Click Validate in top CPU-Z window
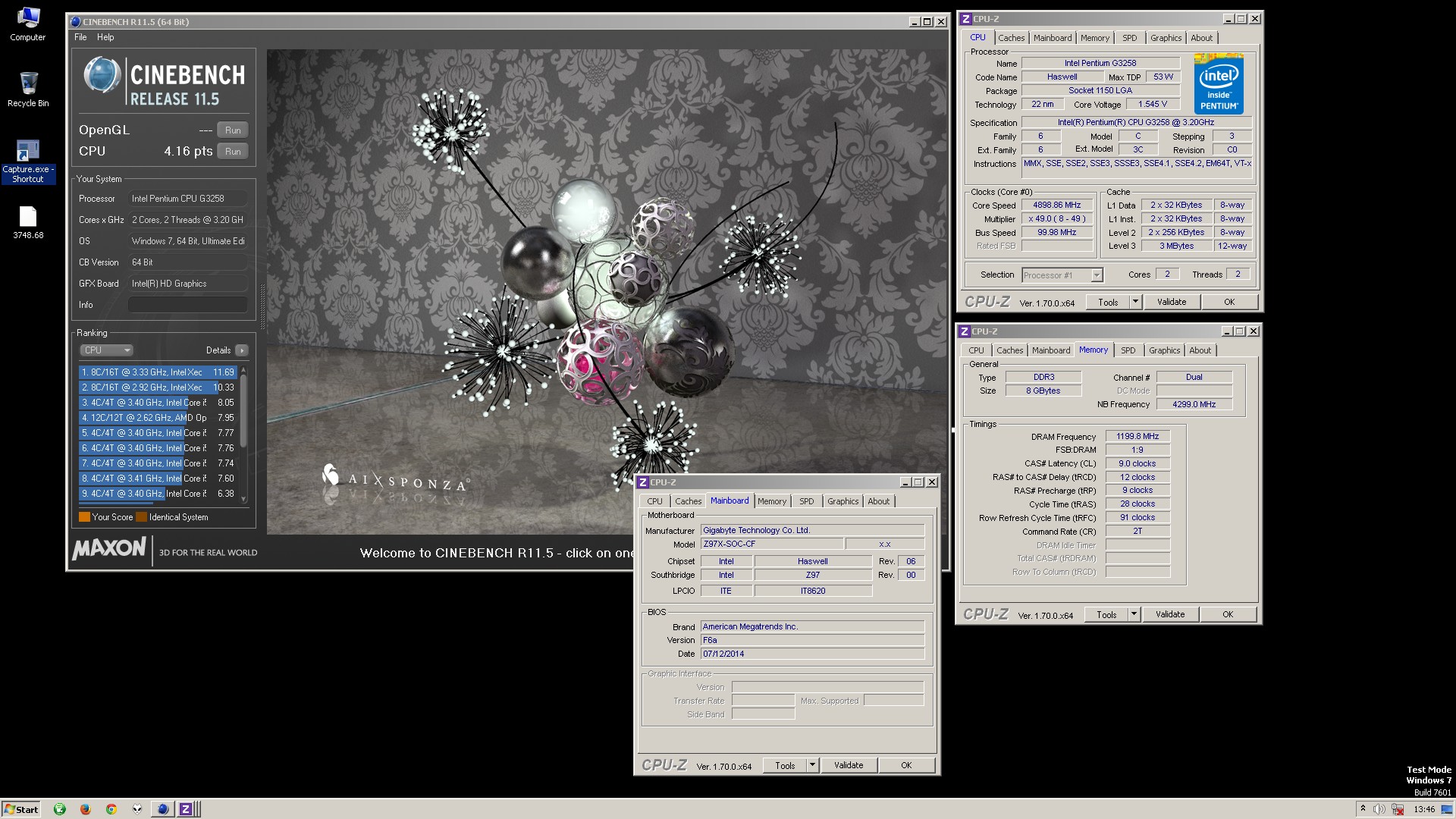This screenshot has width=1456, height=819. [x=1172, y=302]
